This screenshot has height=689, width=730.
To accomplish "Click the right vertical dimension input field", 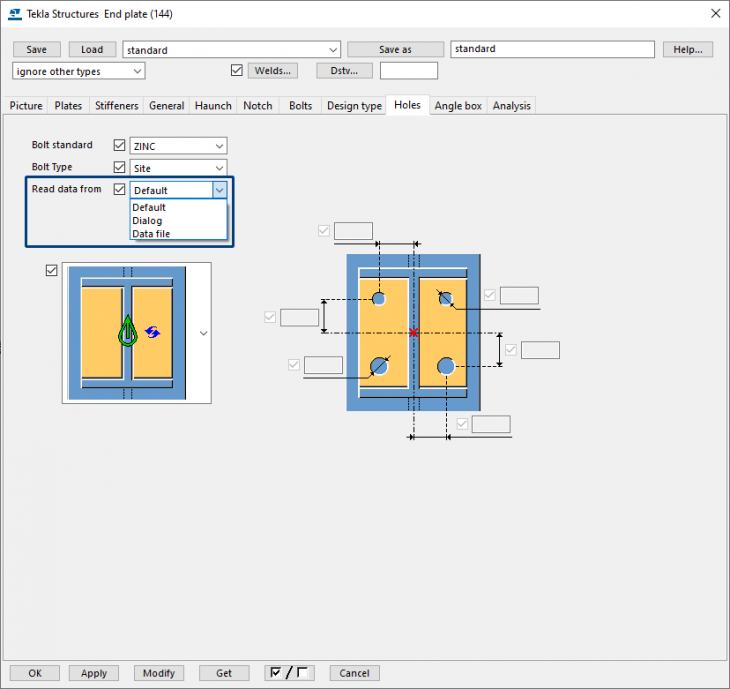I will point(540,350).
